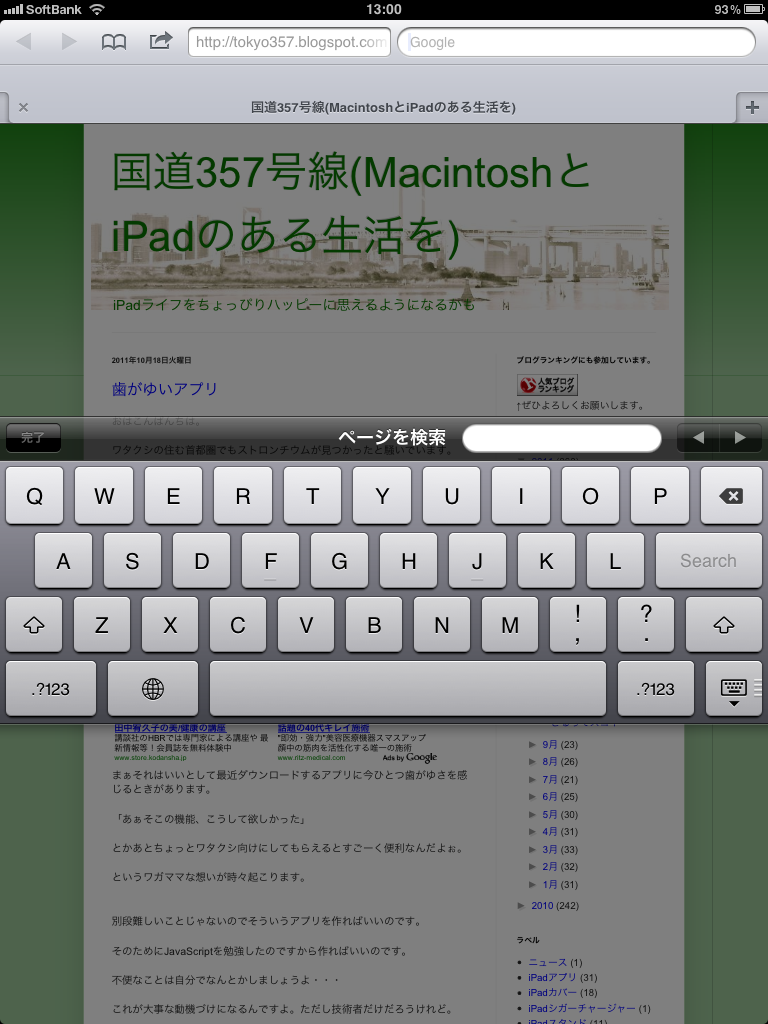768x1024 pixels.
Task: Tap the left shift key
Action: 34,625
